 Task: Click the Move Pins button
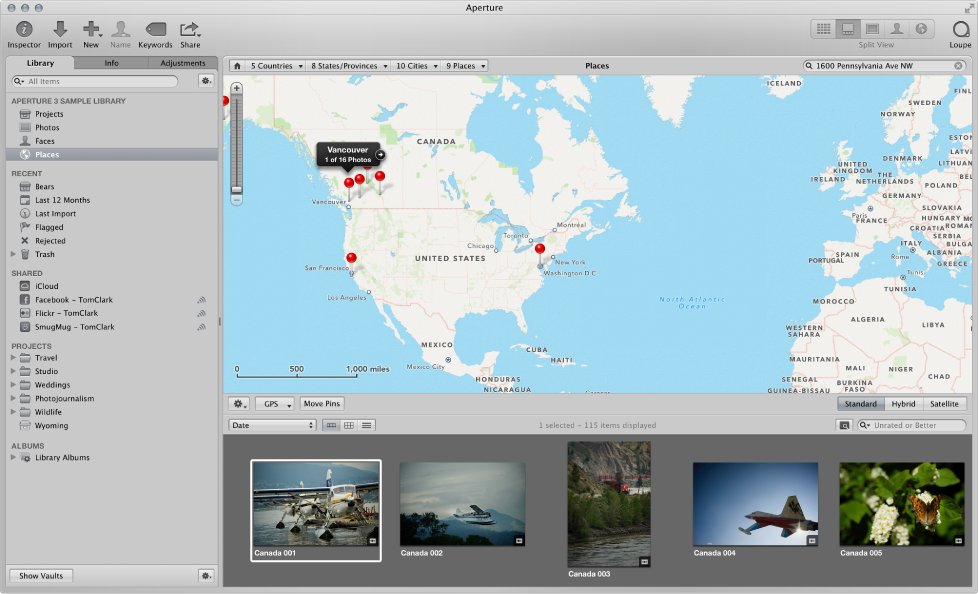pyautogui.click(x=320, y=403)
